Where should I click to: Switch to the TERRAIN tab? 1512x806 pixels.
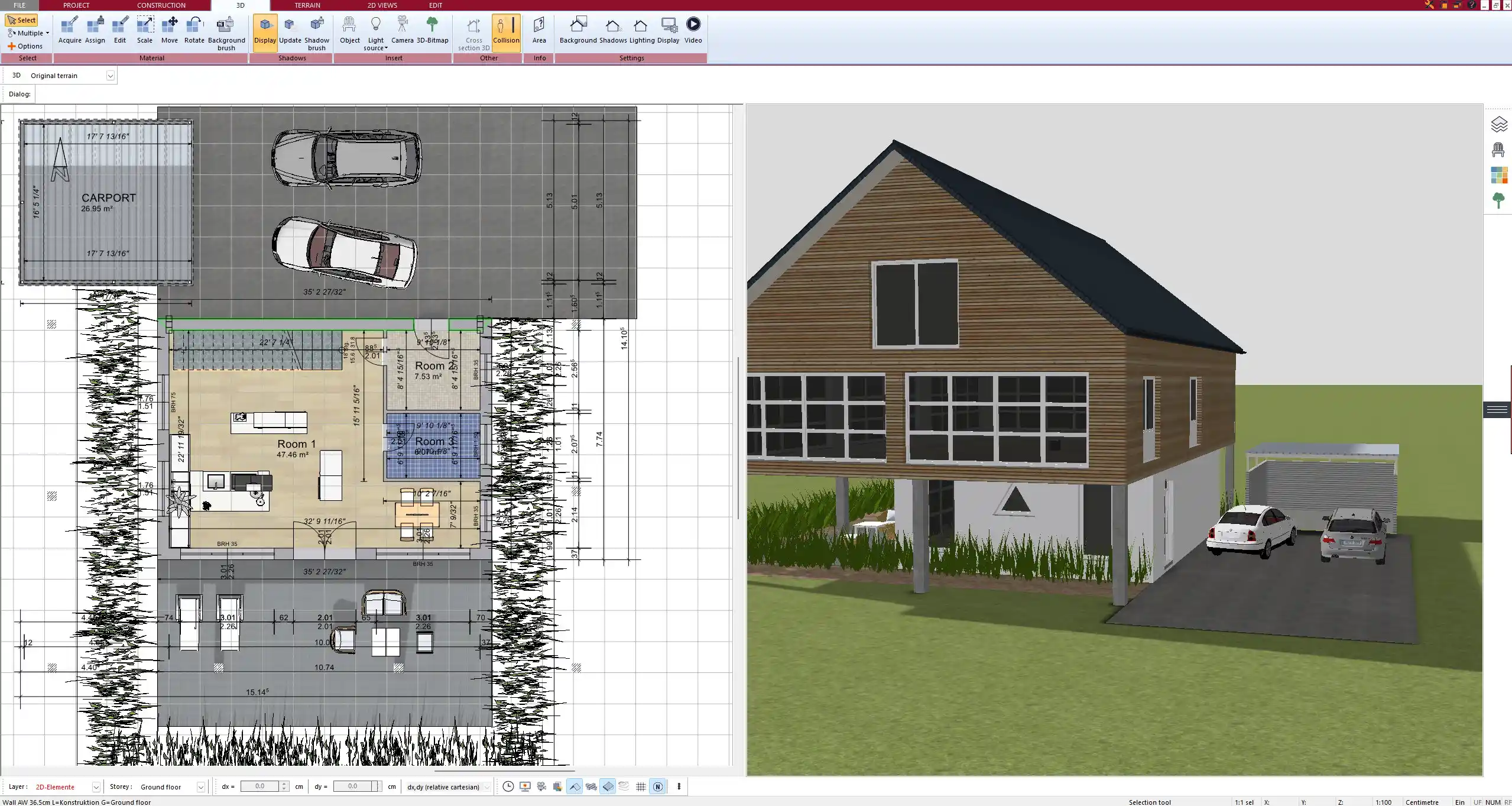307,5
